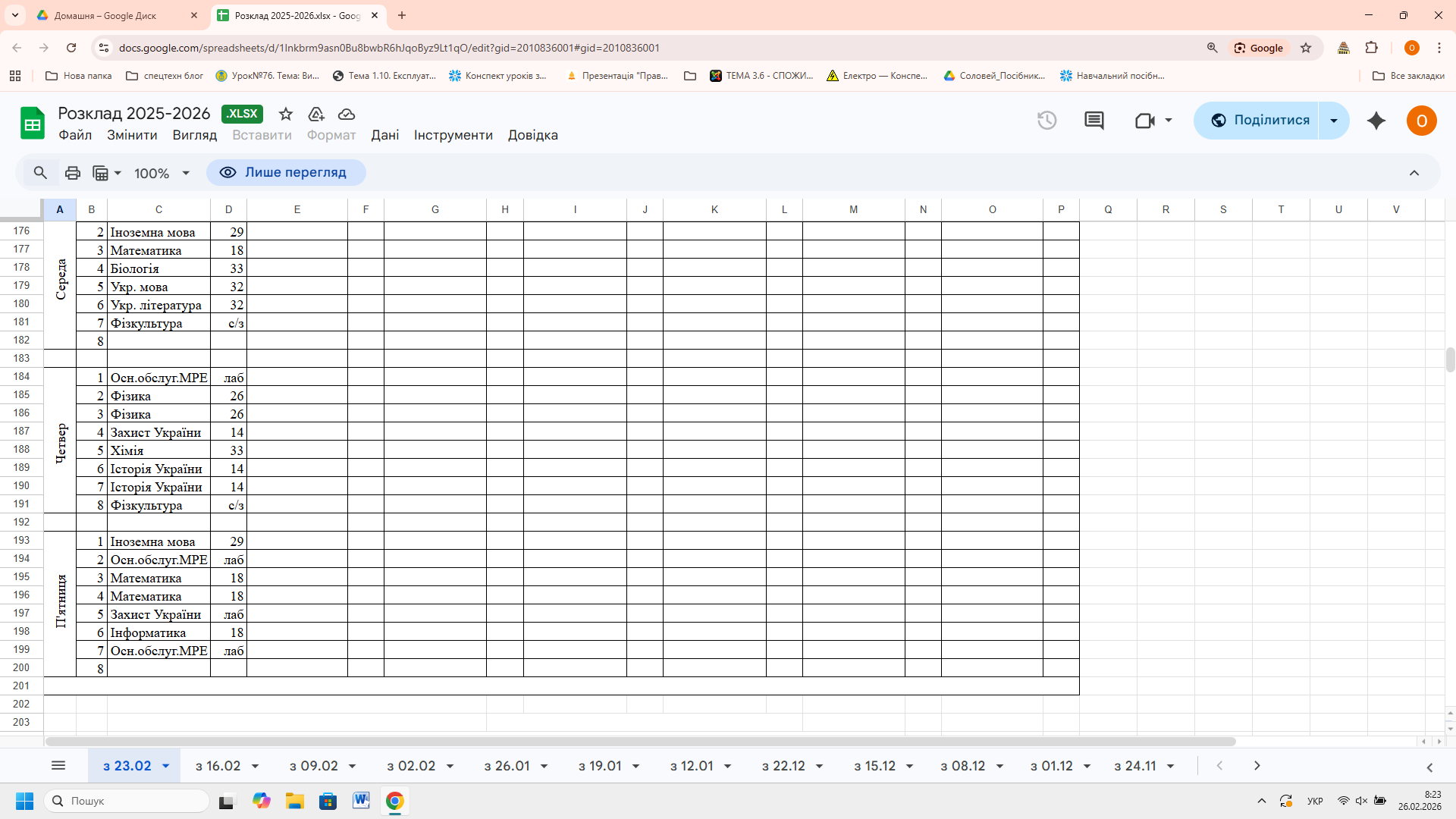Image resolution: width=1456 pixels, height=819 pixels.
Task: Open version history clock icon
Action: 1046,121
